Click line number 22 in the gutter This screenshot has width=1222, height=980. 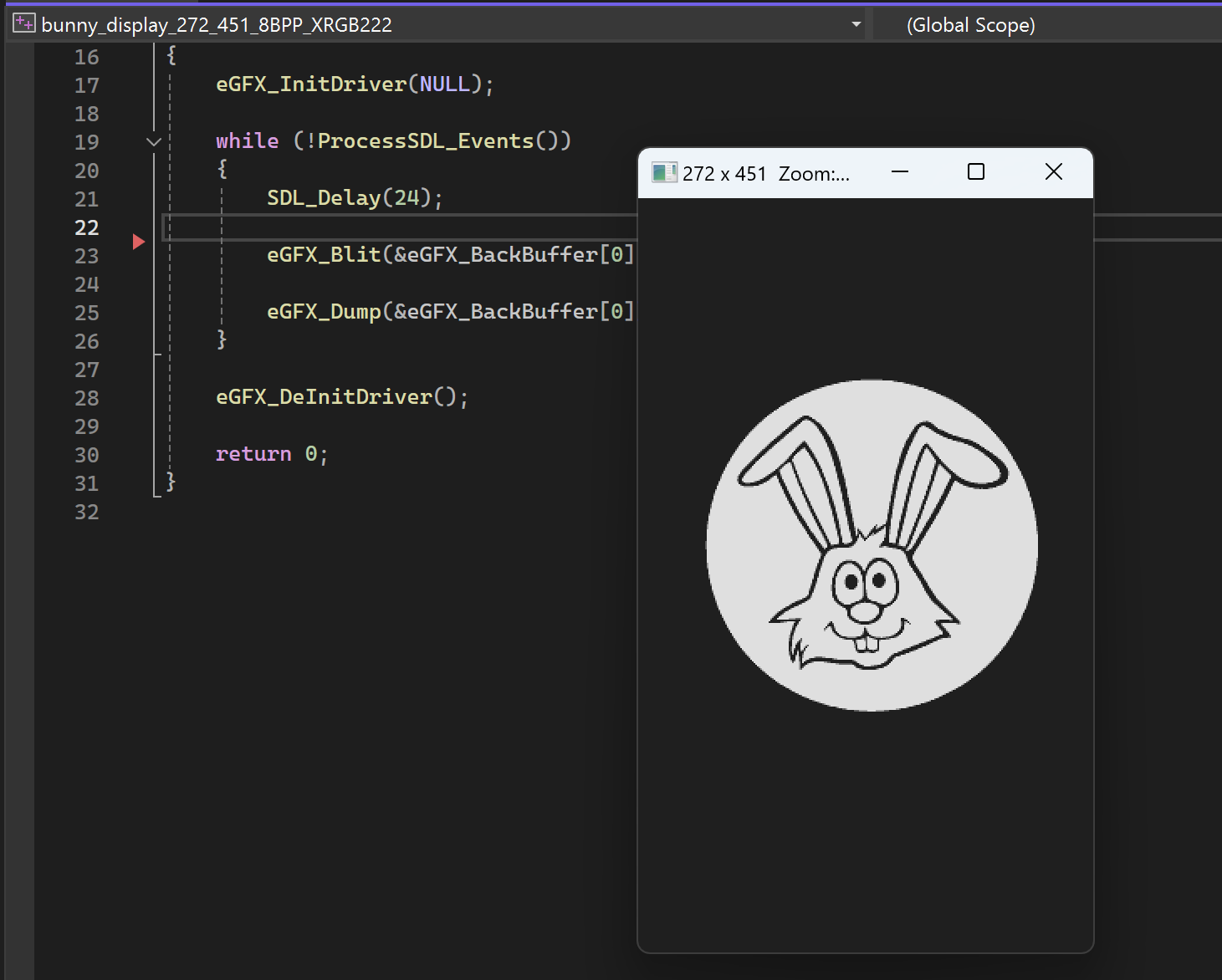click(87, 227)
